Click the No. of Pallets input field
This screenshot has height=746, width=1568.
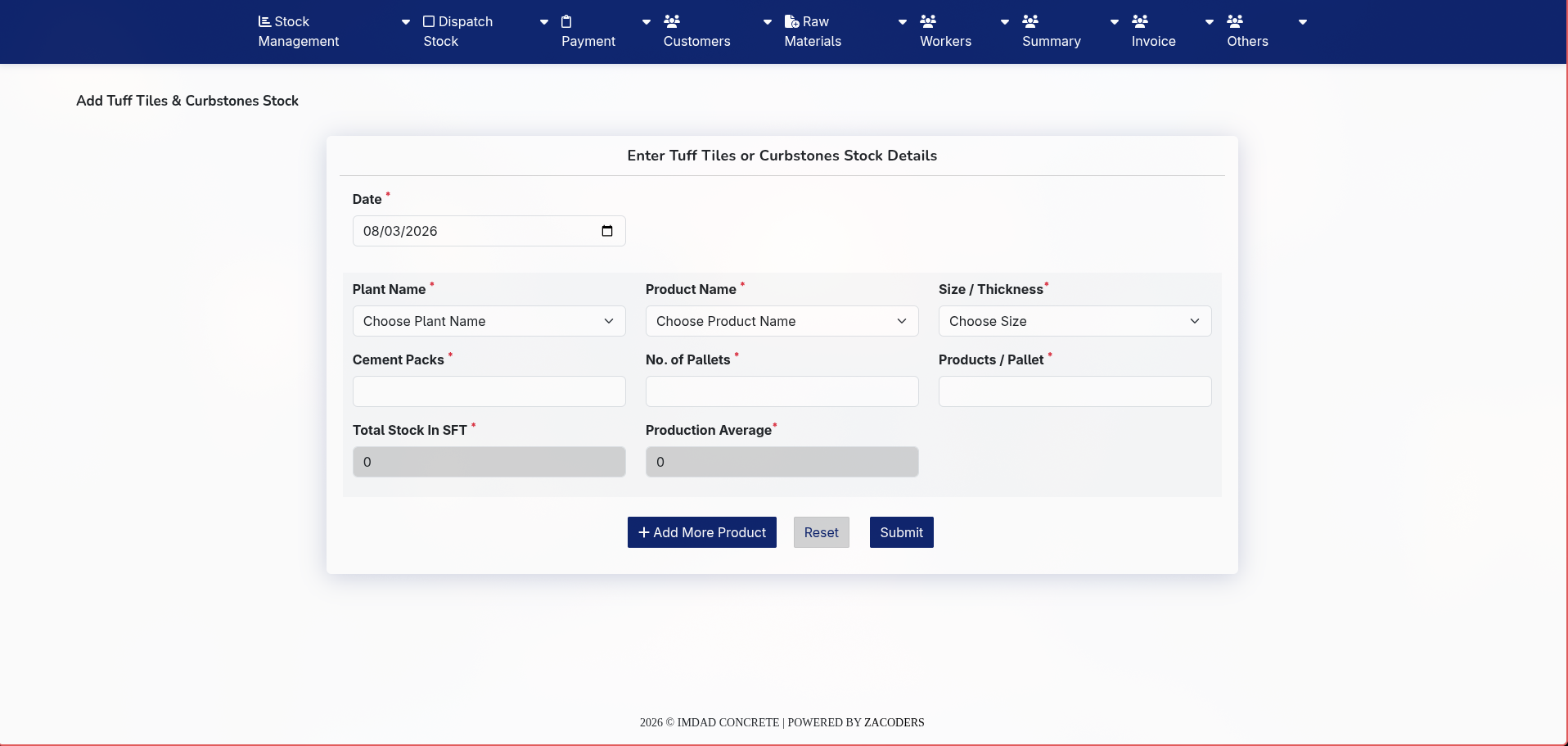pos(782,391)
